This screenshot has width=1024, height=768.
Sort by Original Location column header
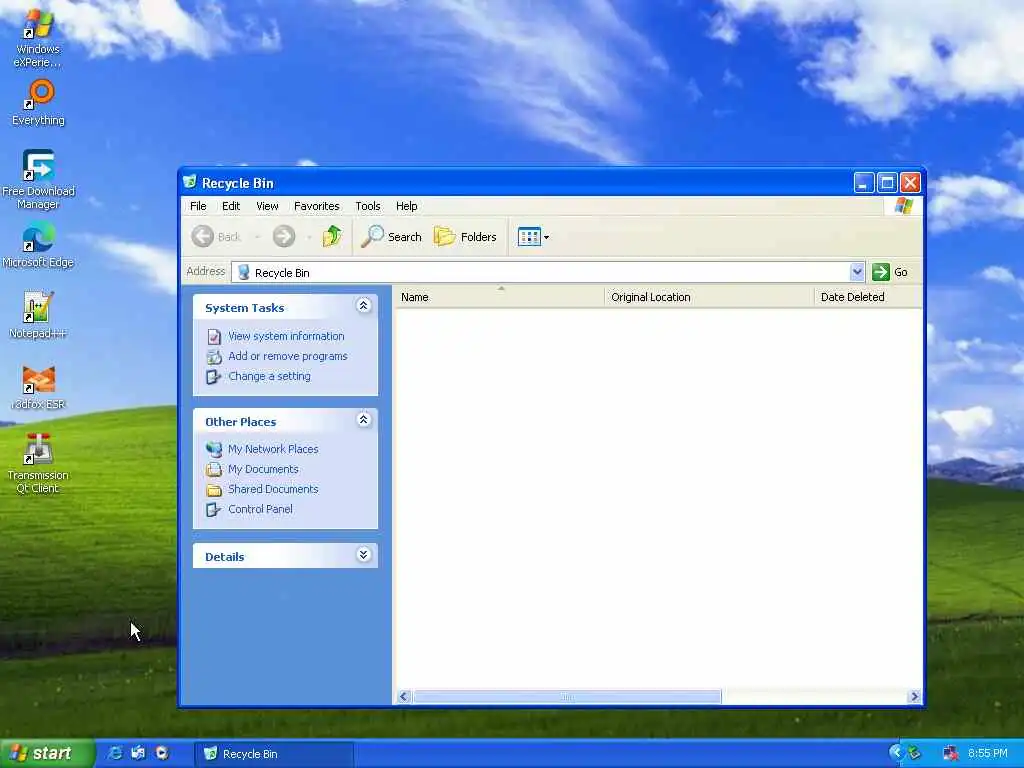(x=709, y=297)
